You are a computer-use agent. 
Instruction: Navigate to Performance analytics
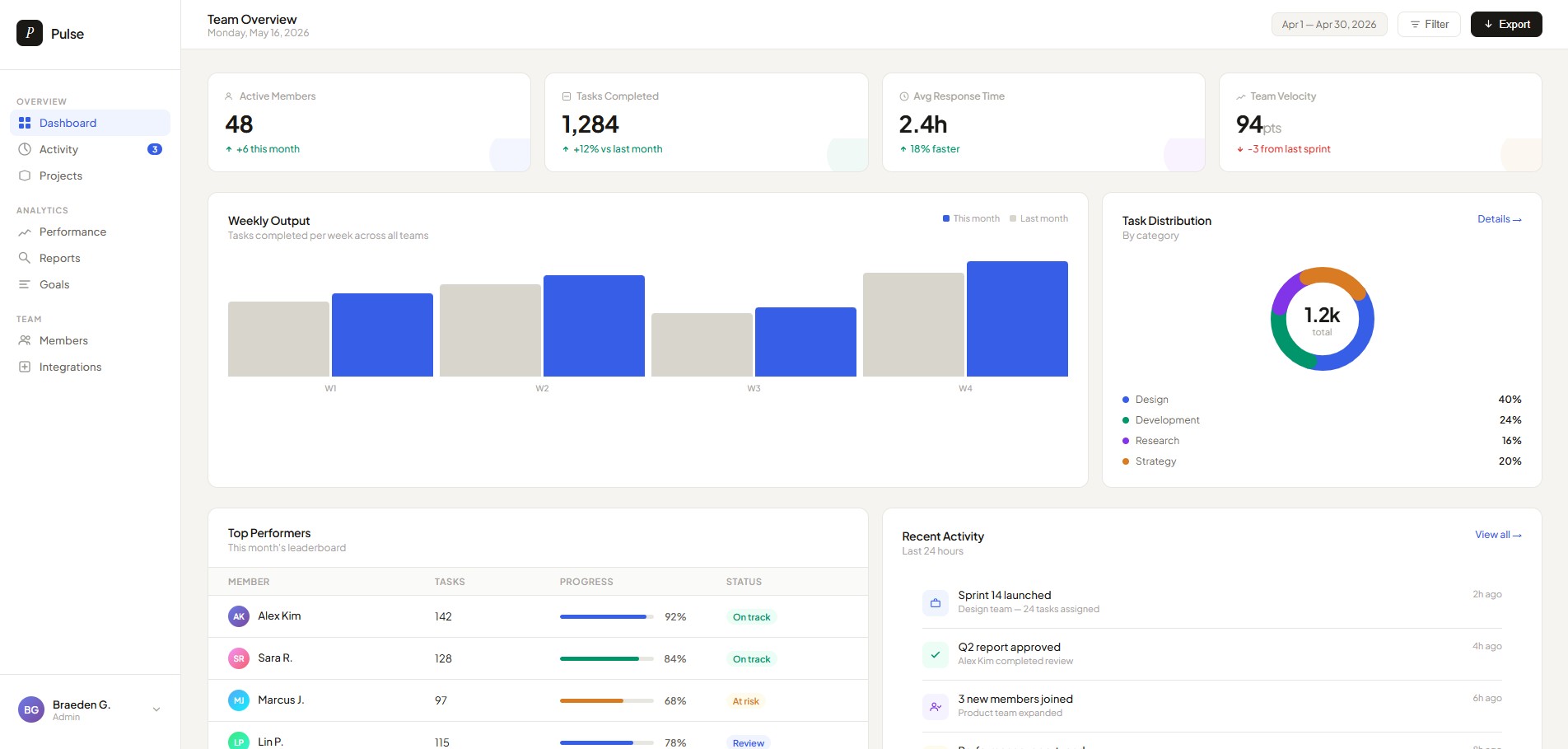(90, 232)
